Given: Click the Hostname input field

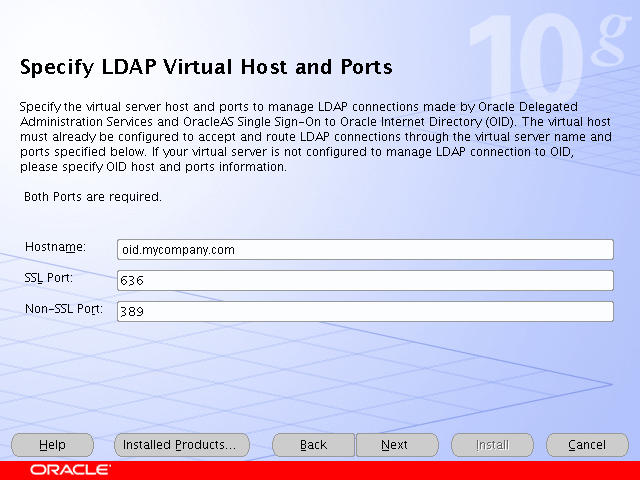Looking at the screenshot, I should [x=365, y=249].
